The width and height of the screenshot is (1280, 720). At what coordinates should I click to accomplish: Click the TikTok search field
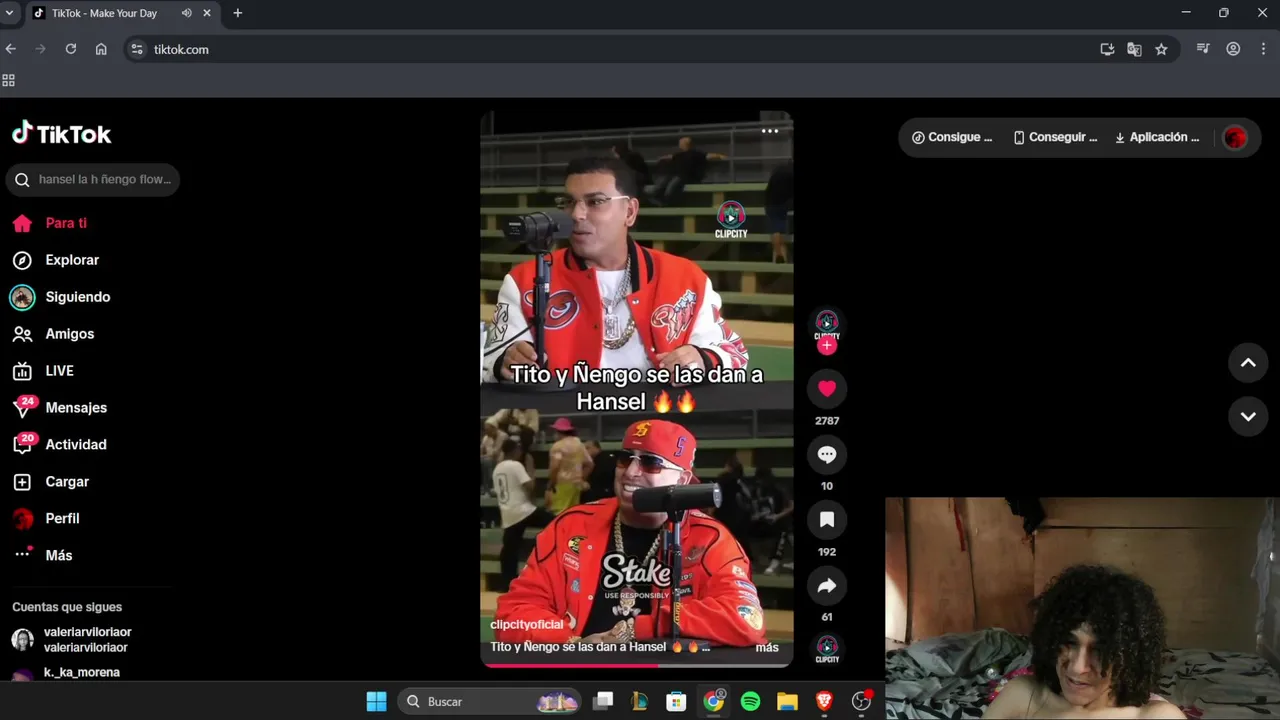(93, 180)
